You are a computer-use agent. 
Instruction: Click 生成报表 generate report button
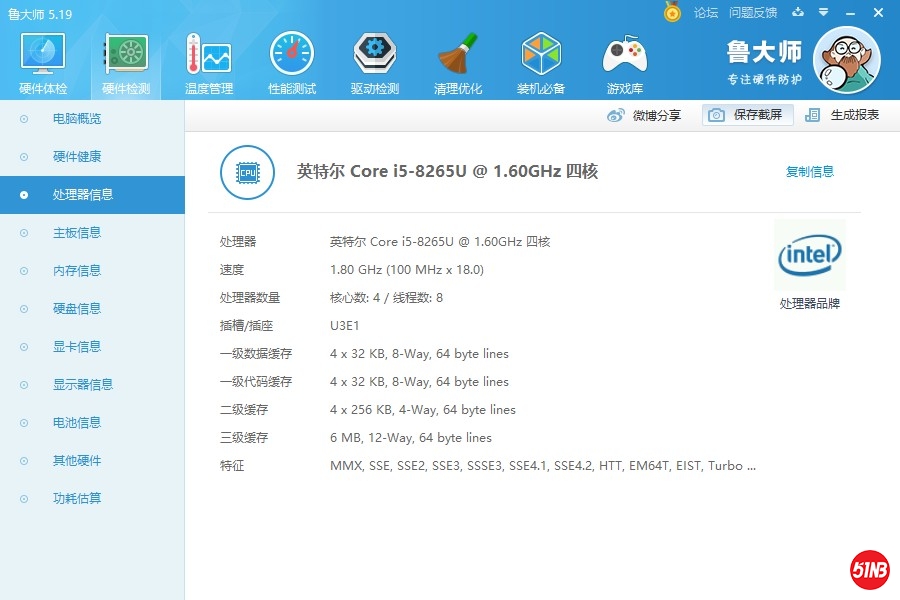pos(843,115)
